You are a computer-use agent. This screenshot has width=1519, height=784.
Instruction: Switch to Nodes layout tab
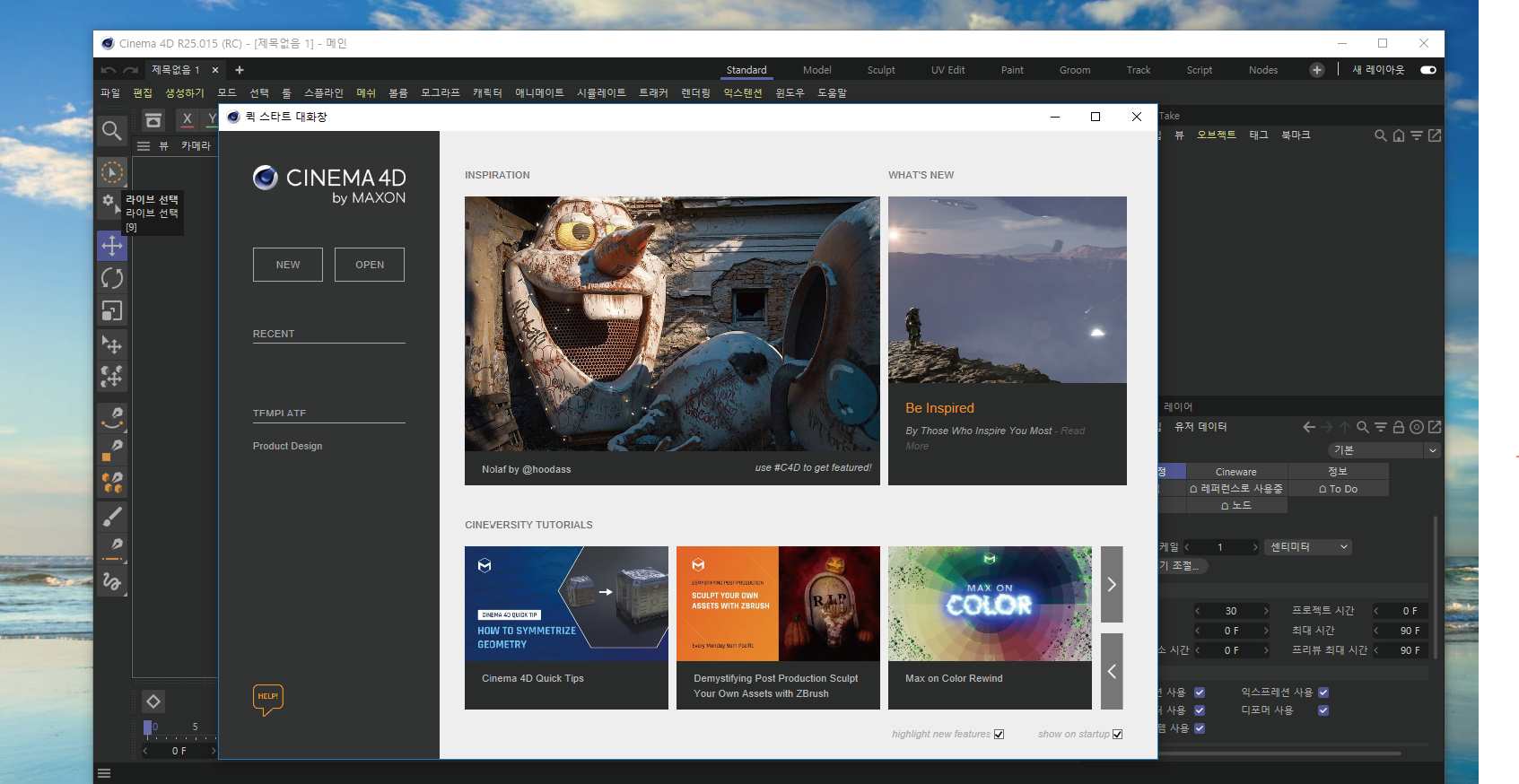[1263, 70]
